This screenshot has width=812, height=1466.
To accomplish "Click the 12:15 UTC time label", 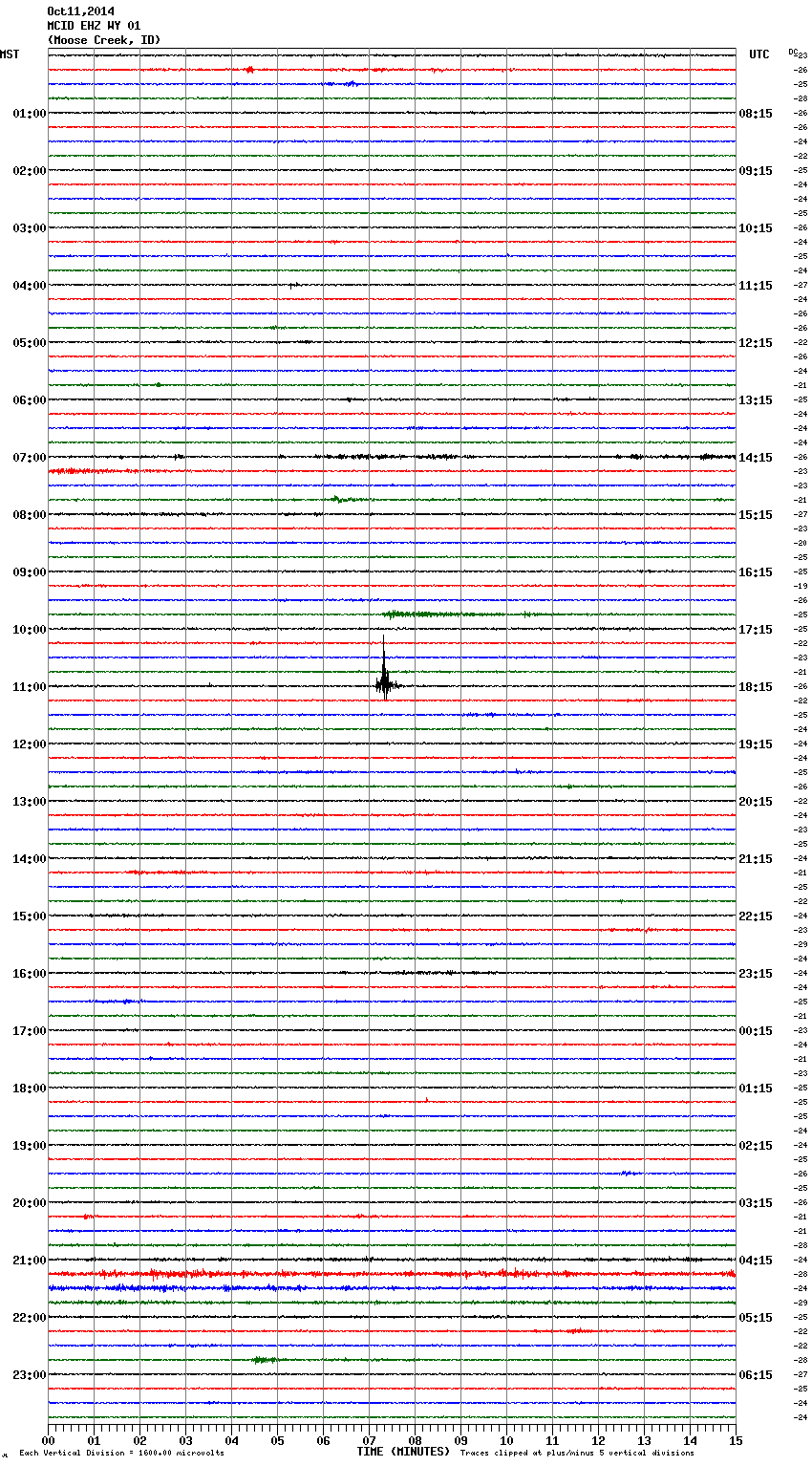I will [756, 343].
